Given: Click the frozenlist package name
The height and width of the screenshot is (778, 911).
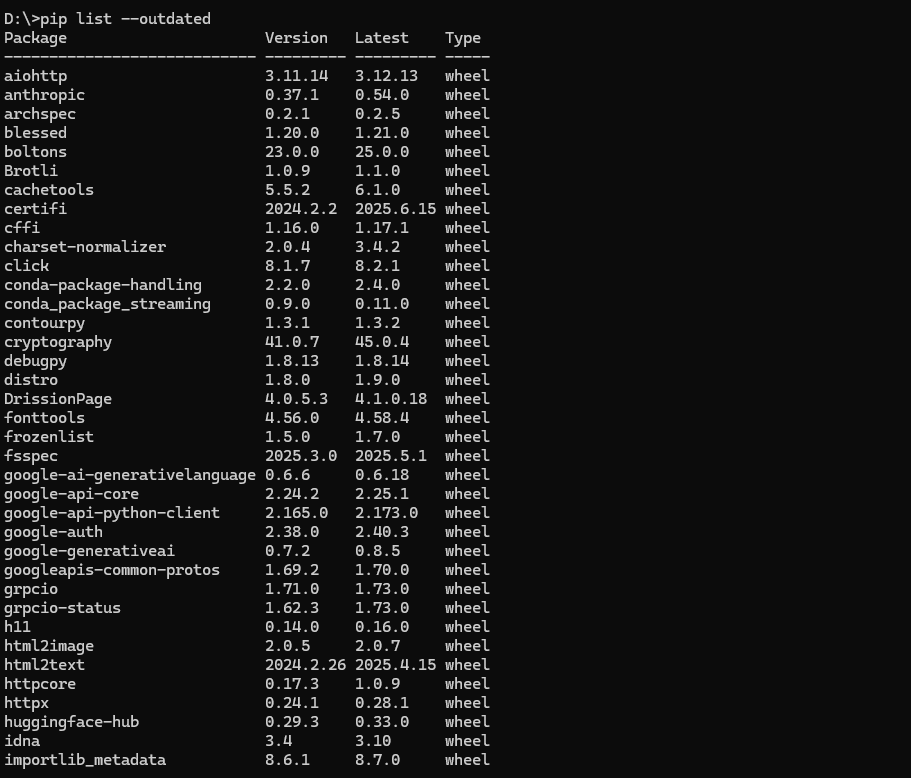Looking at the screenshot, I should pyautogui.click(x=49, y=437).
